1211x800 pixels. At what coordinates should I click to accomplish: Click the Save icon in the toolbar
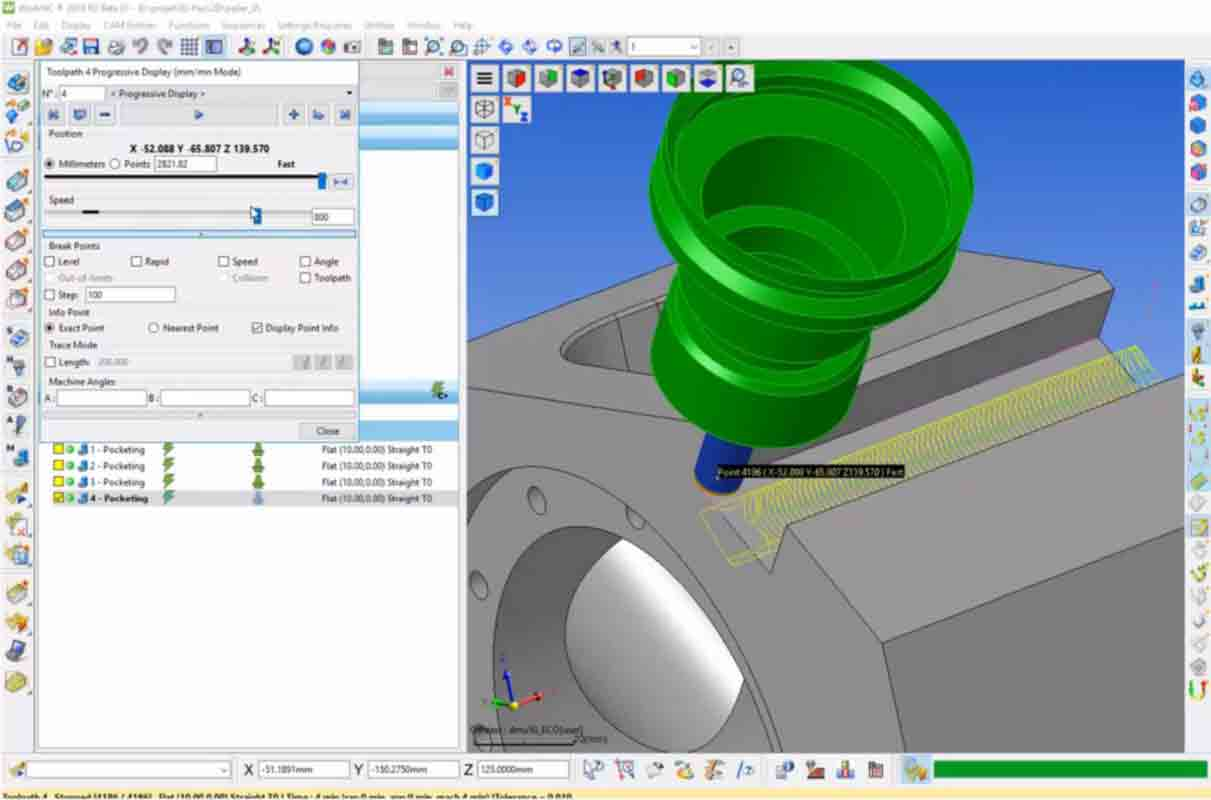tap(90, 44)
